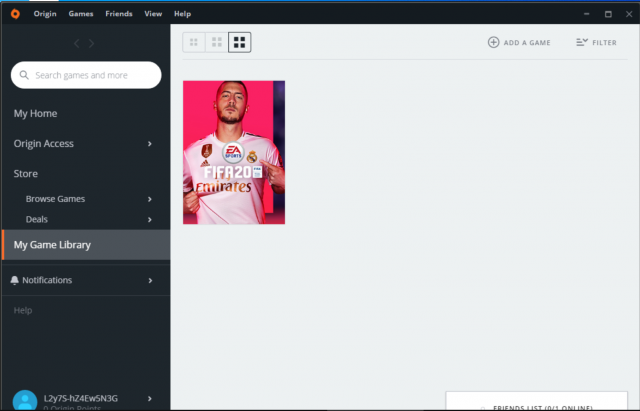
Task: Open the FIFA 20 game tile
Action: [234, 152]
